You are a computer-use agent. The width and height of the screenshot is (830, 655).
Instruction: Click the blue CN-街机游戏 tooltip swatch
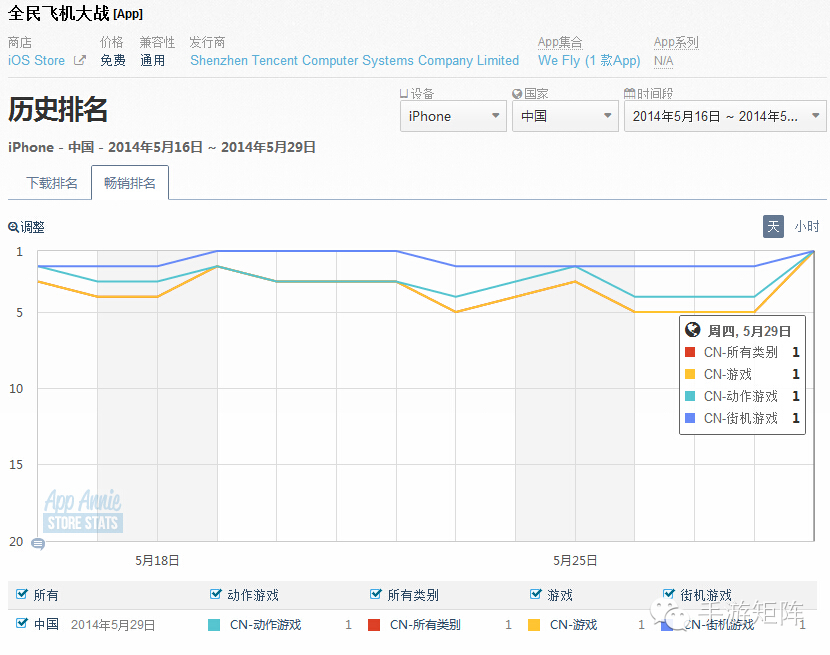[690, 418]
